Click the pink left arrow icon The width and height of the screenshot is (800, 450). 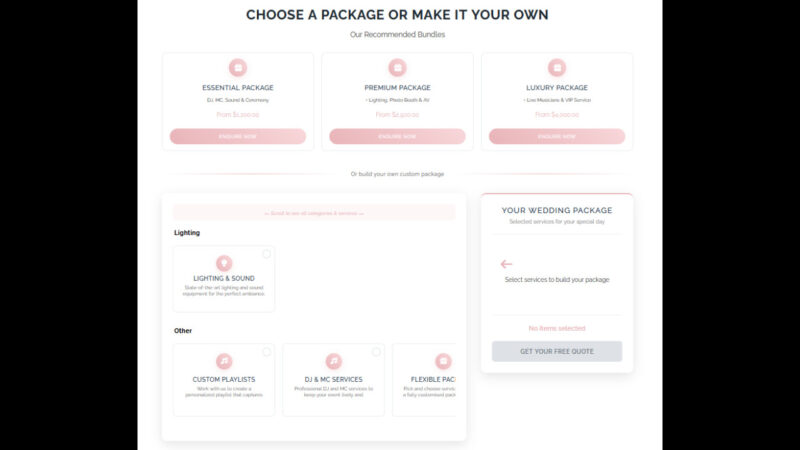tap(506, 264)
